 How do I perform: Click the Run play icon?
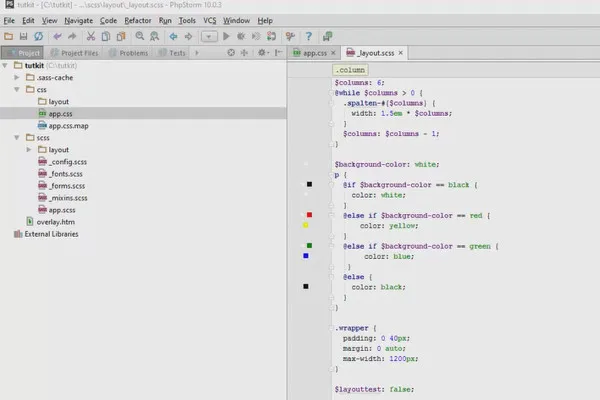point(226,36)
